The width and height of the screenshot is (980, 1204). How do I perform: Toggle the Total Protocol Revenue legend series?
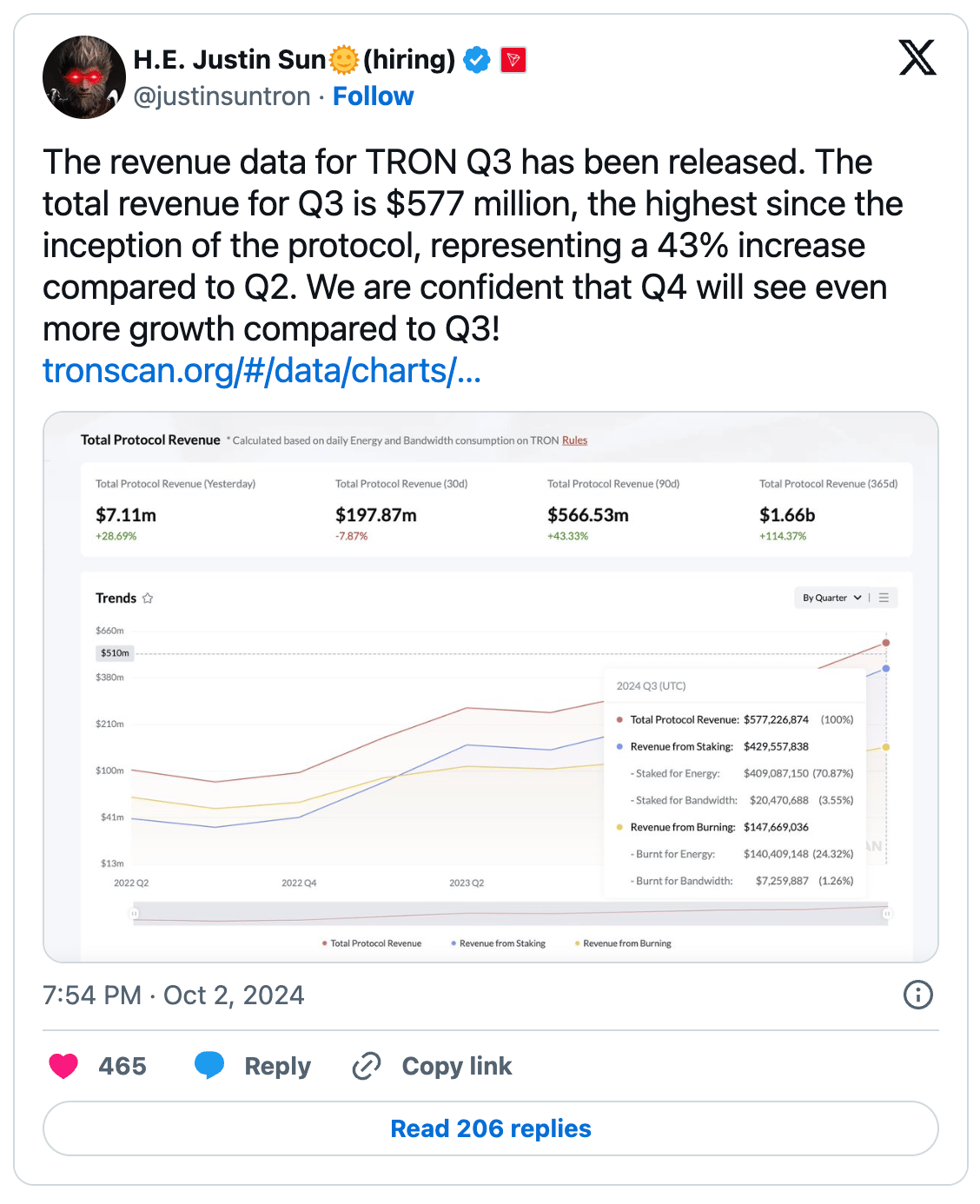pyautogui.click(x=372, y=943)
